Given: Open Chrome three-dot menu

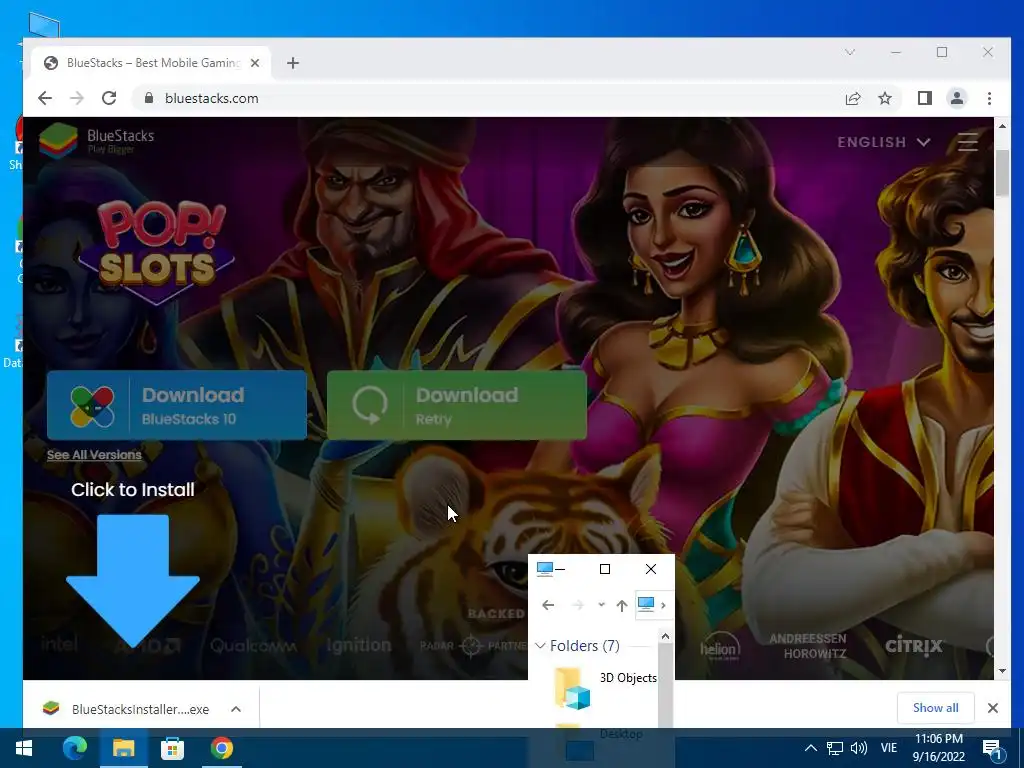Looking at the screenshot, I should [989, 98].
